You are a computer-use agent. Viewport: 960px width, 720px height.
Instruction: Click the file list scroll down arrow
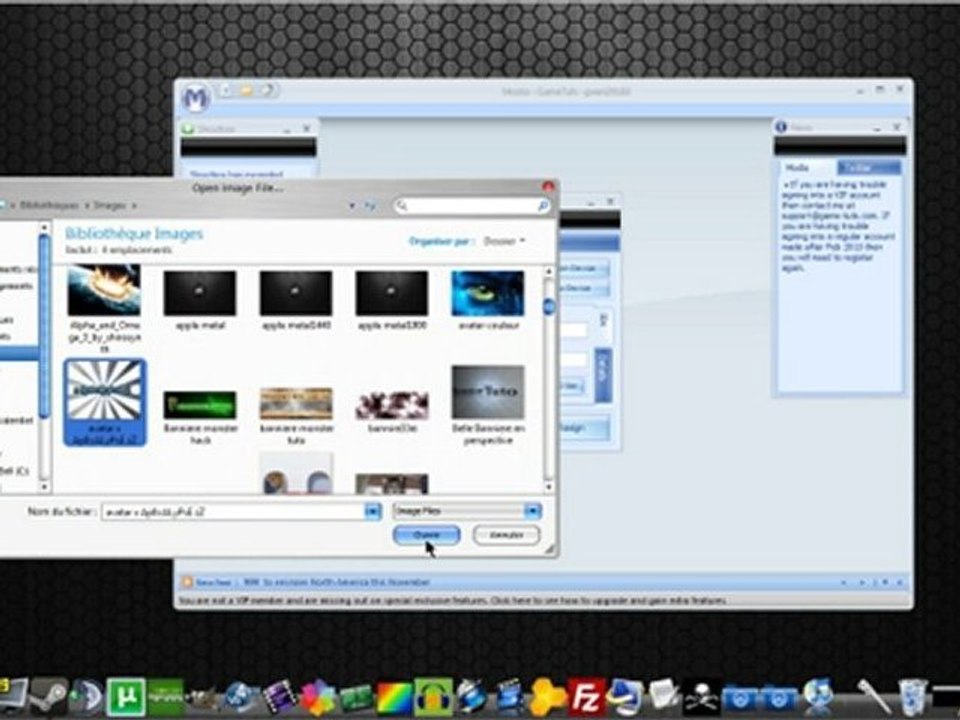(x=549, y=487)
